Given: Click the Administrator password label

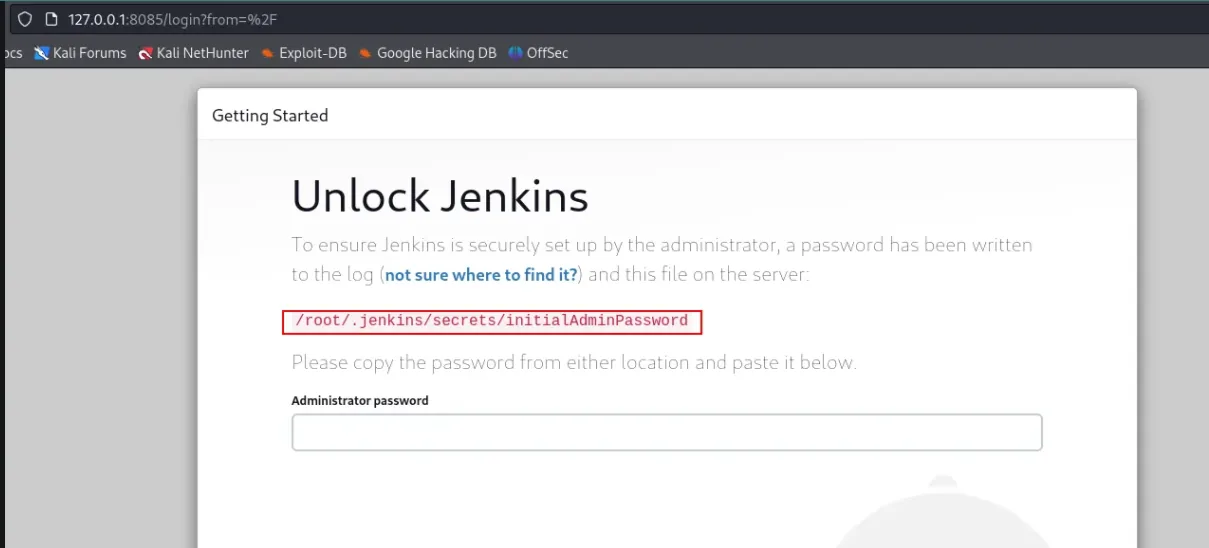Looking at the screenshot, I should (x=360, y=400).
